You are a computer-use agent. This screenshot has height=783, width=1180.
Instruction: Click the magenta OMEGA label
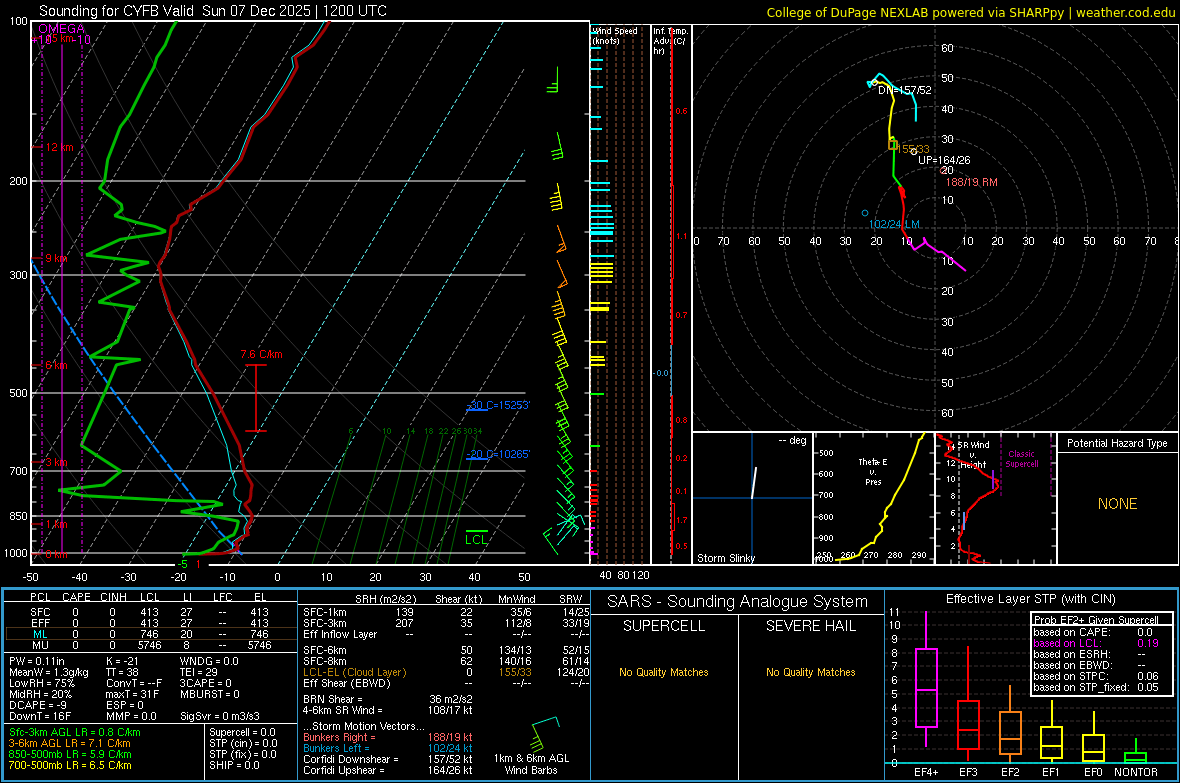click(x=62, y=29)
